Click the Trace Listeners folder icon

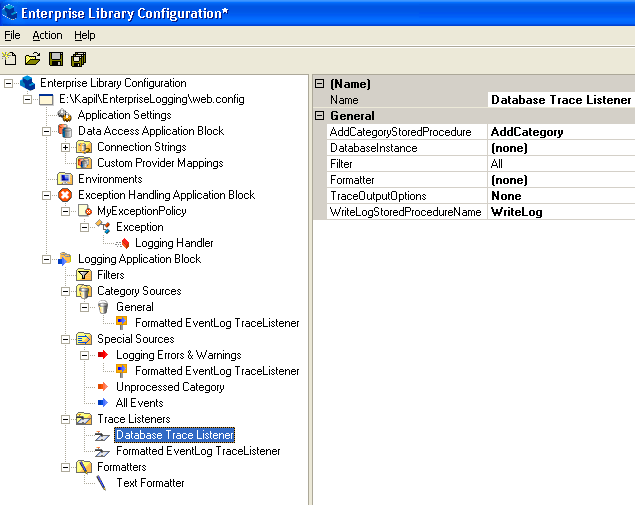click(x=84, y=419)
